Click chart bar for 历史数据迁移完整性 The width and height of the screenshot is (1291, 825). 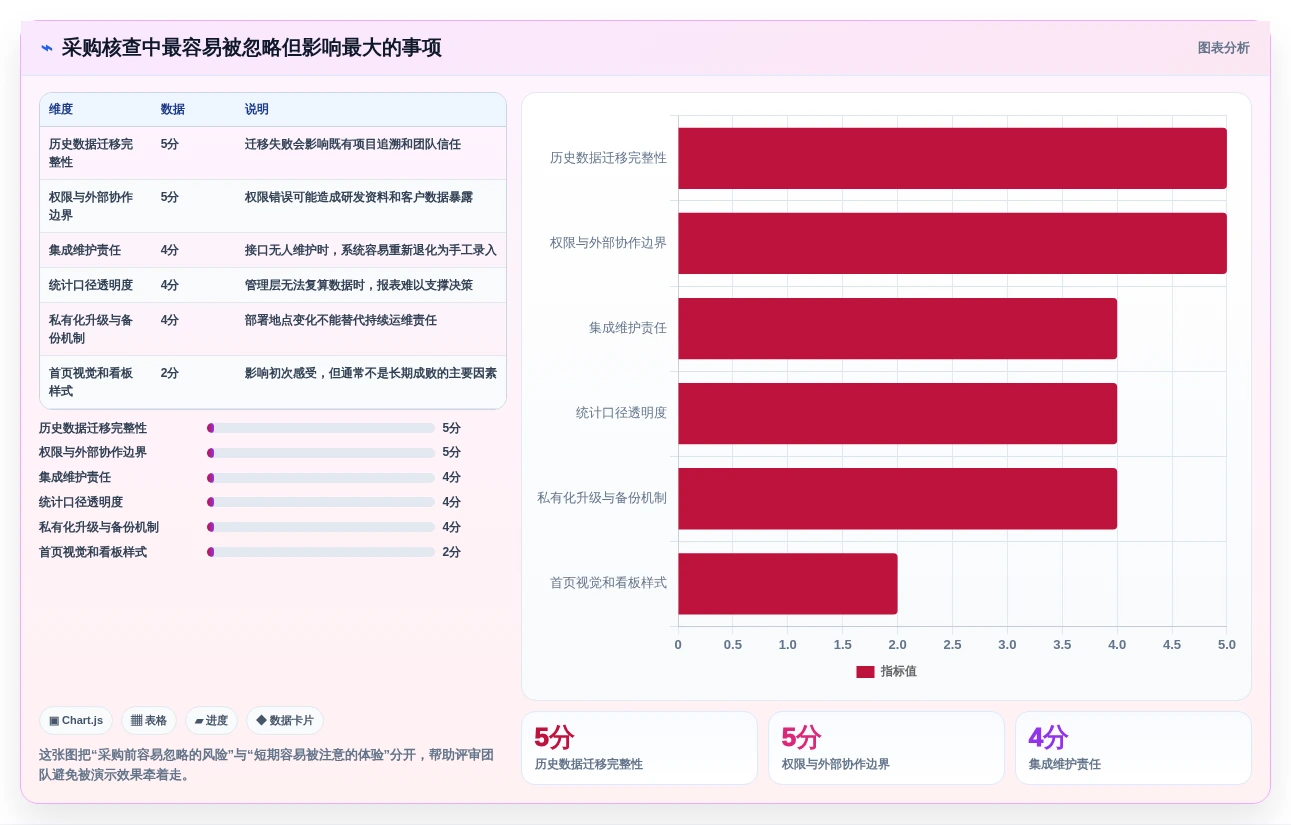tap(952, 158)
